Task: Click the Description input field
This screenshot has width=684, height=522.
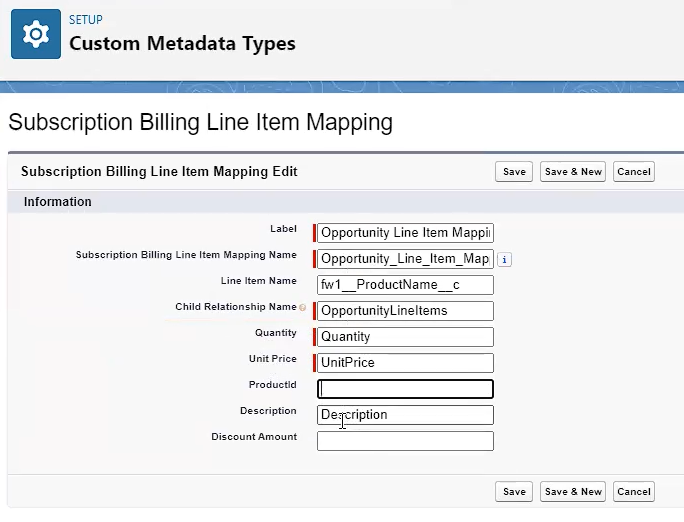Action: tap(405, 415)
